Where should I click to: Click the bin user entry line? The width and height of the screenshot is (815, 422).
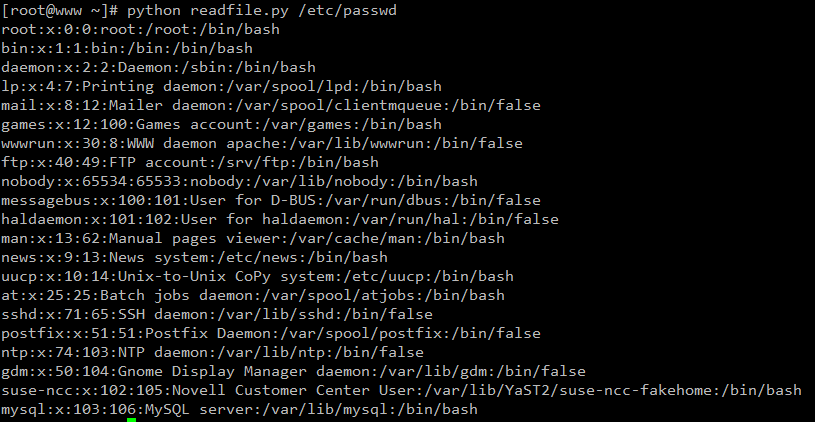coord(127,48)
